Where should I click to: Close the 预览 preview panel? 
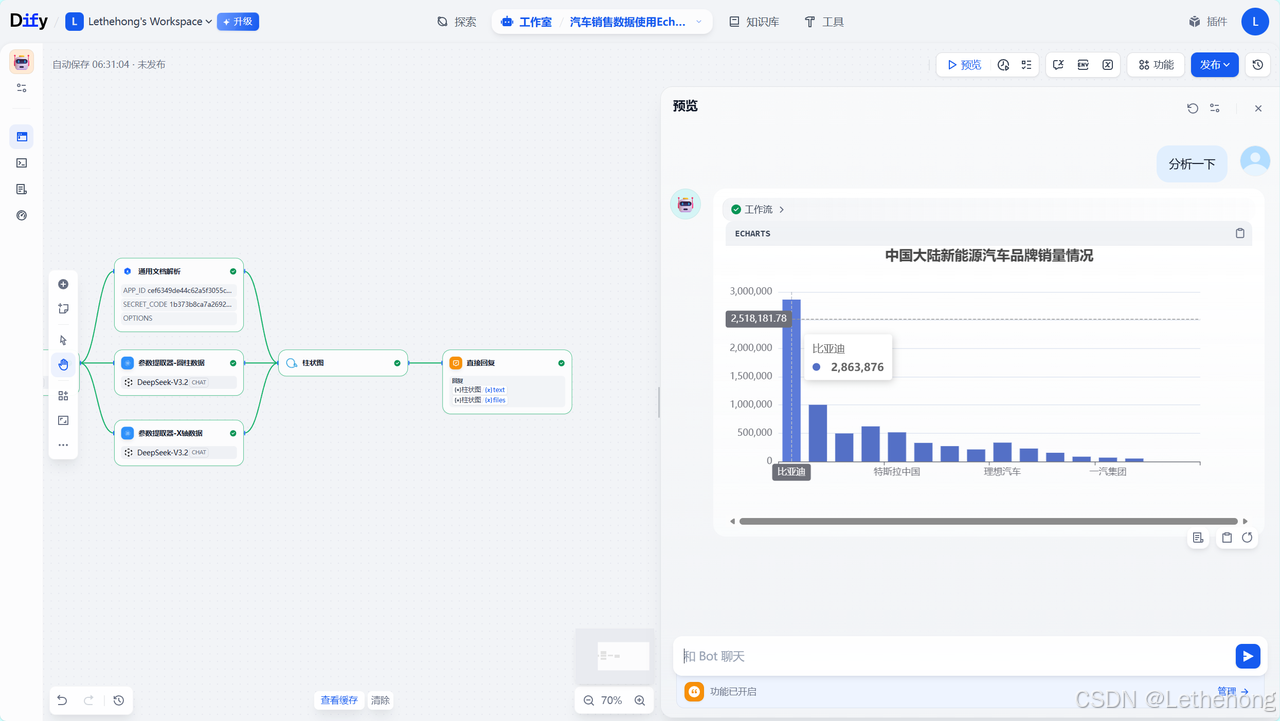1258,108
